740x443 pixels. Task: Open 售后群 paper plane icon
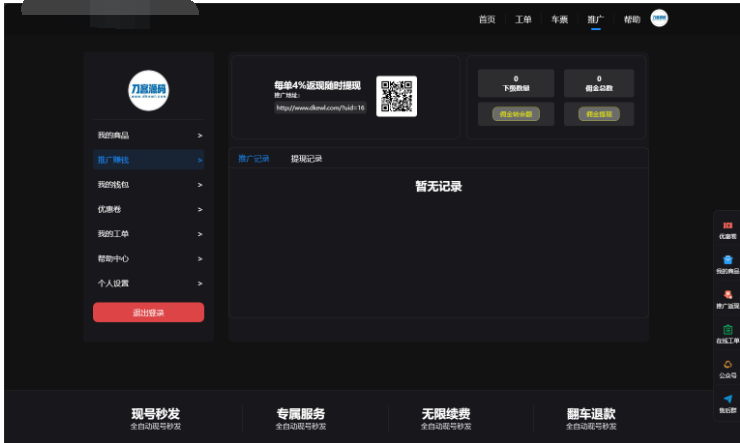point(727,399)
